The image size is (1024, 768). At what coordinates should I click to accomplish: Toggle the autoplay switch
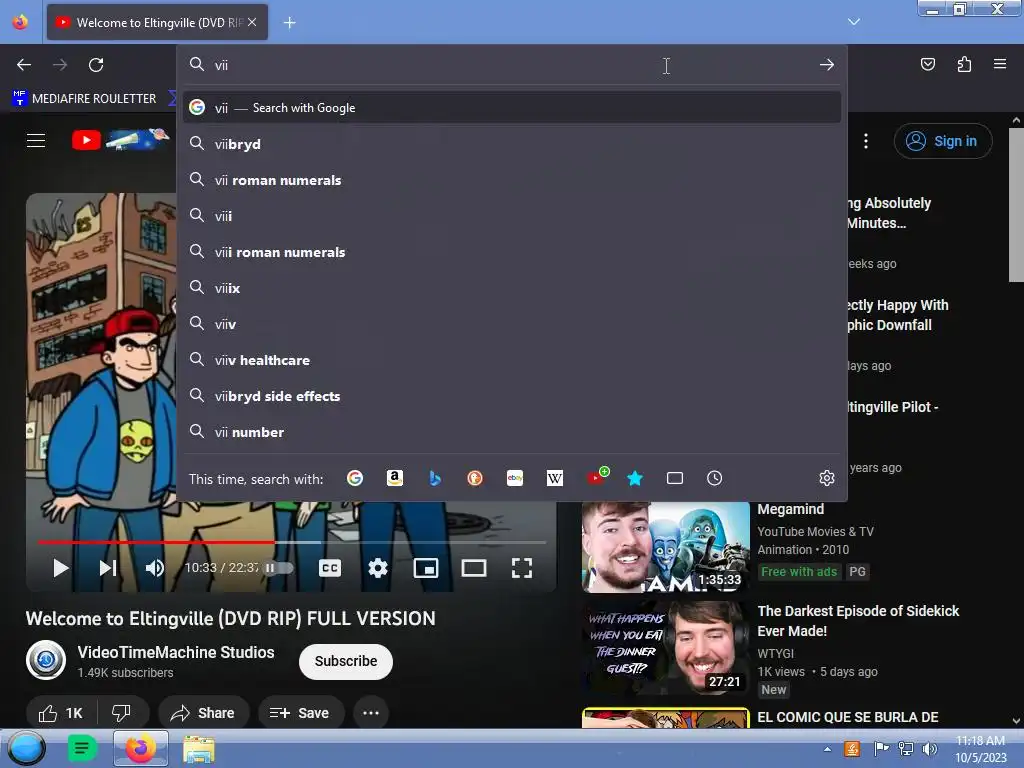pyautogui.click(x=278, y=568)
